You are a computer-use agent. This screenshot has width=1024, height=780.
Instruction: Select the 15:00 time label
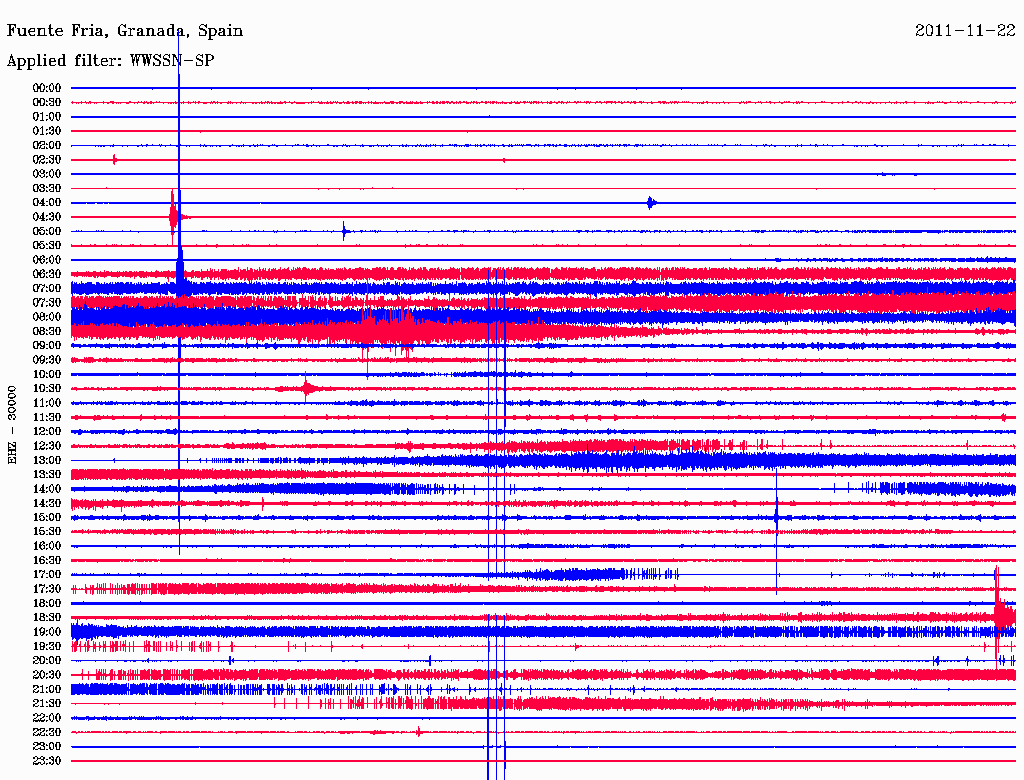47,517
